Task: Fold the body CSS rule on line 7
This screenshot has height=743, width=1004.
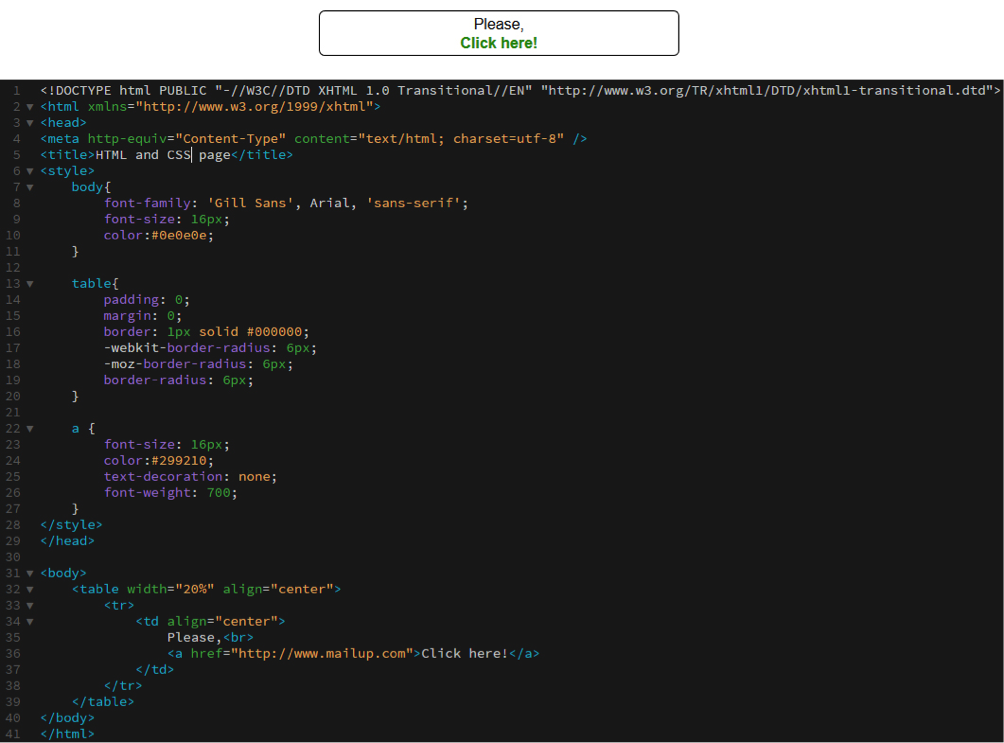Action: pos(30,187)
